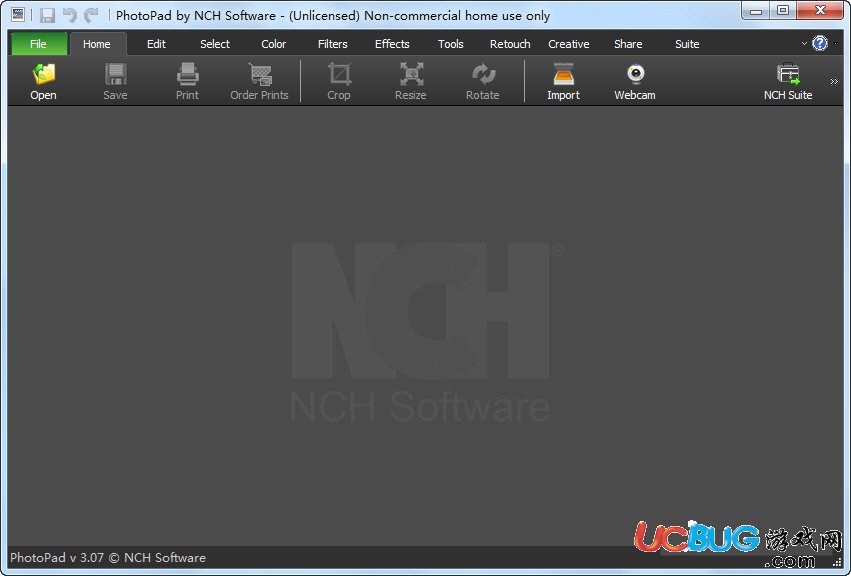Open the Filters tab
The image size is (851, 576).
click(x=333, y=44)
